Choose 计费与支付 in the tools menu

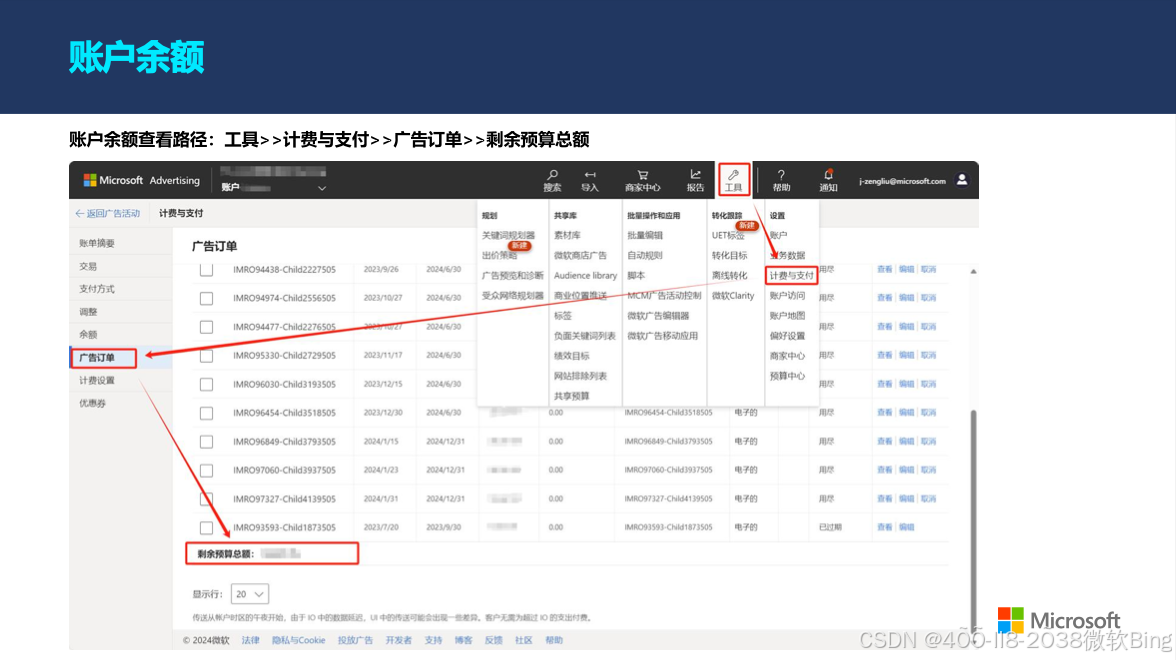coord(791,275)
